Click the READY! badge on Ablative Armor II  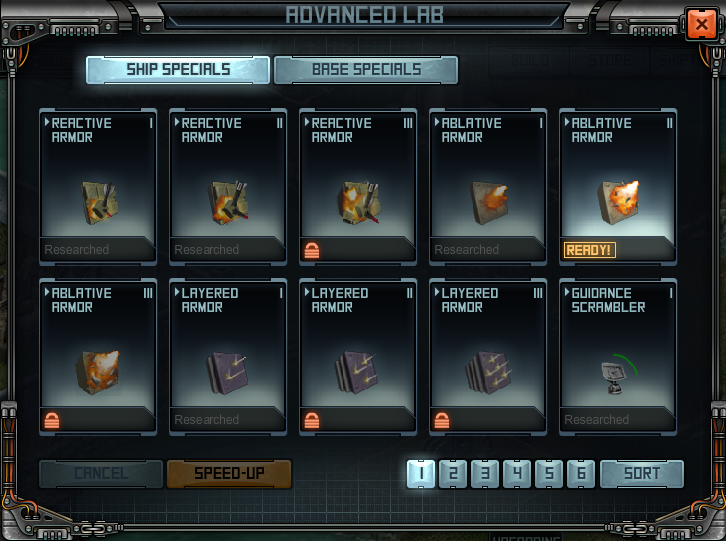[x=589, y=250]
